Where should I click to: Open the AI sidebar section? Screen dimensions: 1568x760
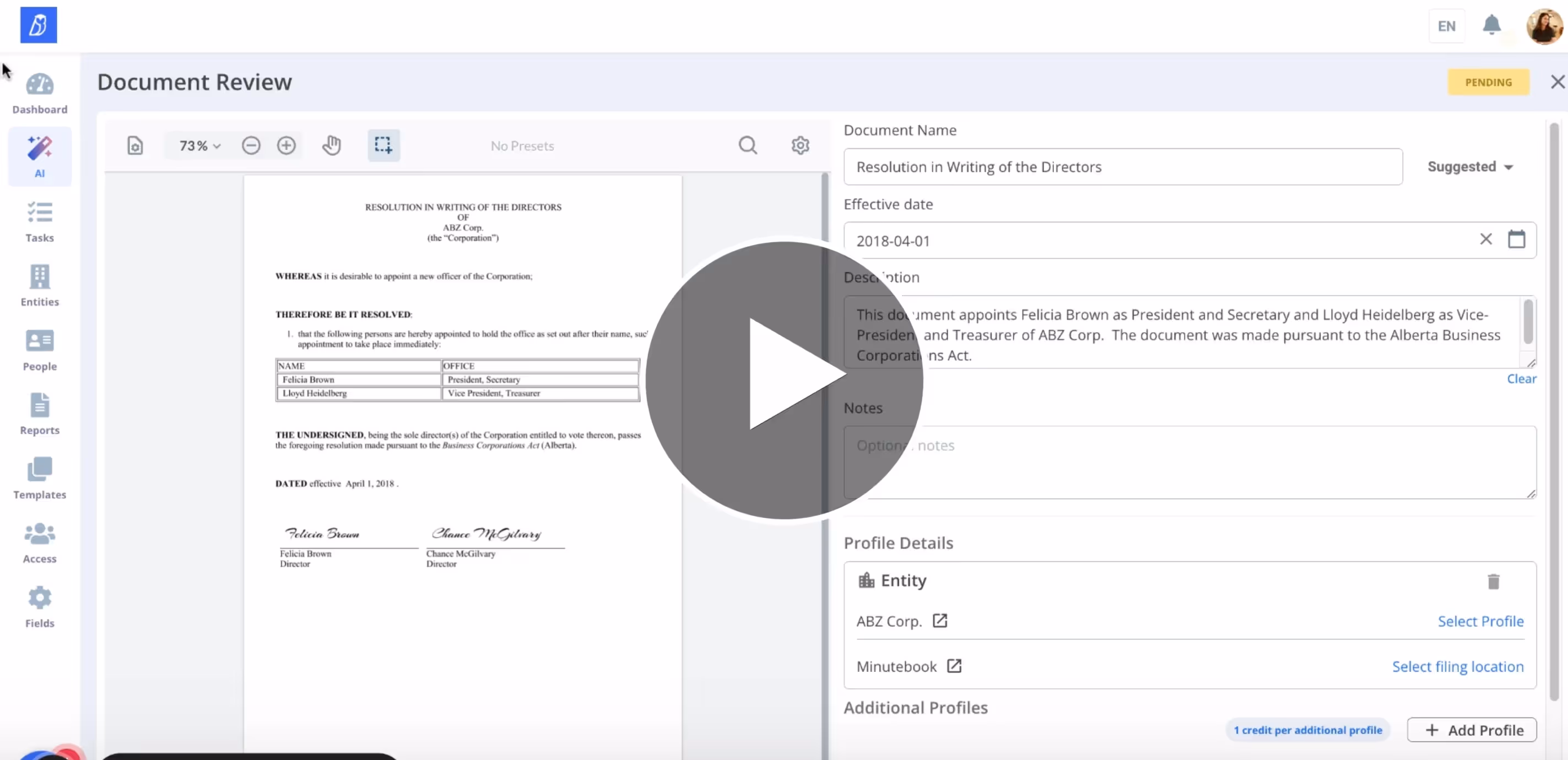[40, 157]
